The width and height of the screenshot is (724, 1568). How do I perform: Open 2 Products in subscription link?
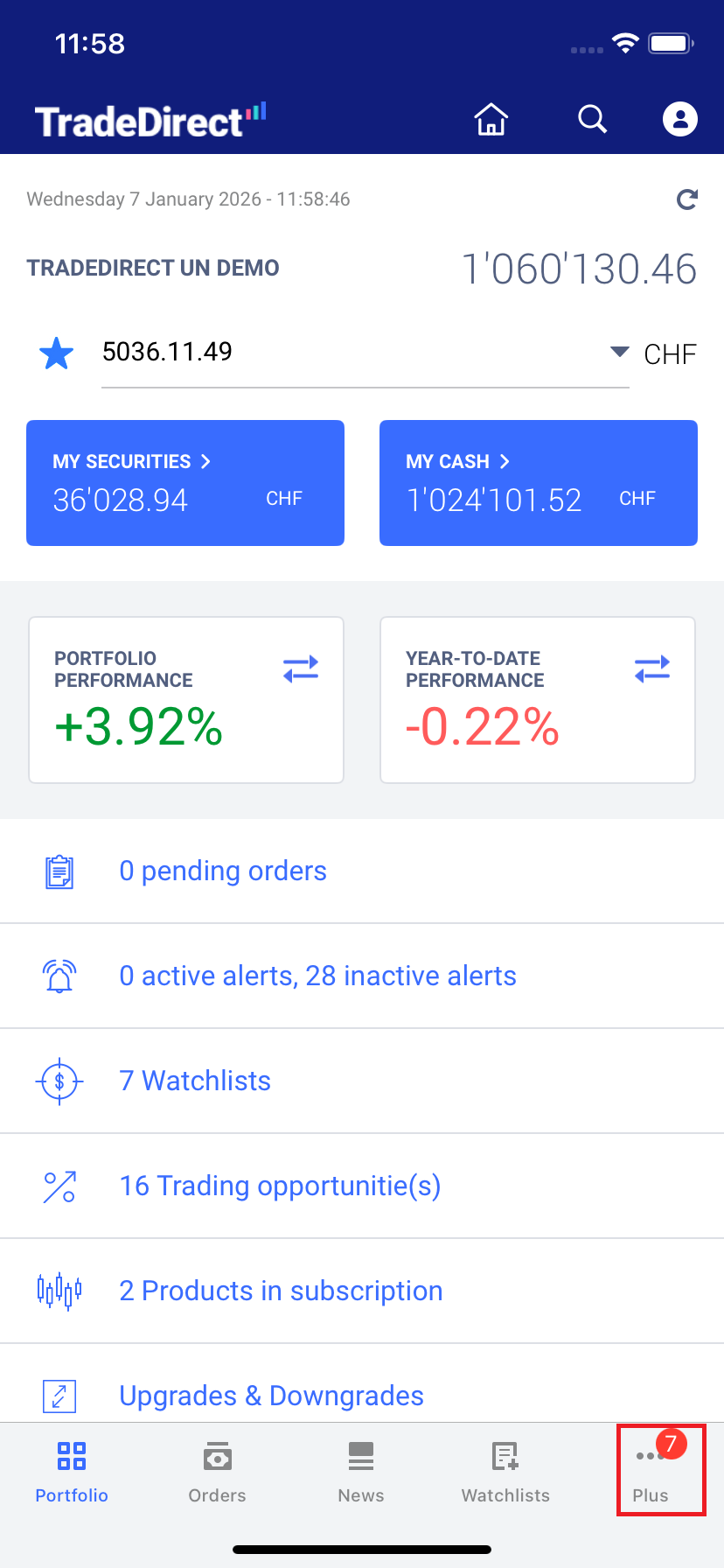coord(281,1291)
